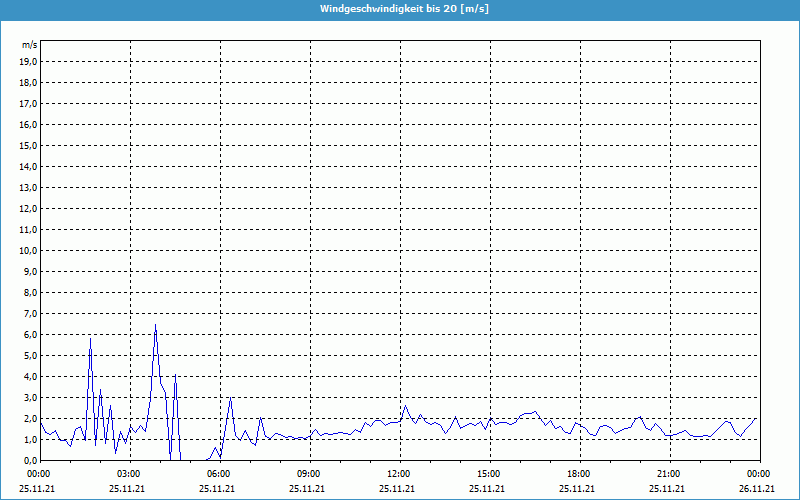The image size is (800, 500).
Task: Click the 10,0 y-axis label
Action: point(29,251)
